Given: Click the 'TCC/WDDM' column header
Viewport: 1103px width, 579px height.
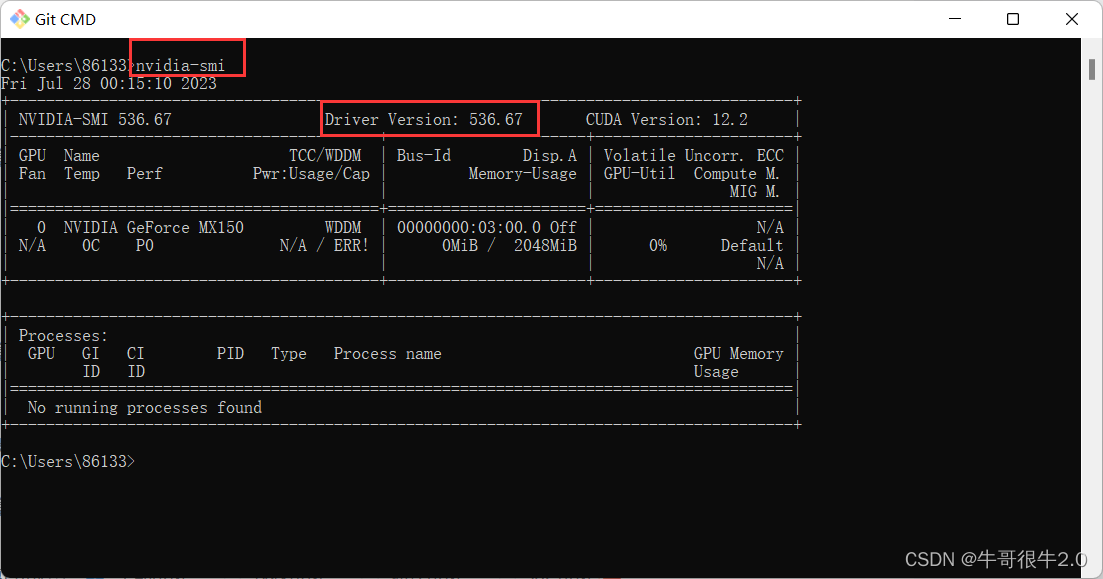Looking at the screenshot, I should [x=325, y=155].
